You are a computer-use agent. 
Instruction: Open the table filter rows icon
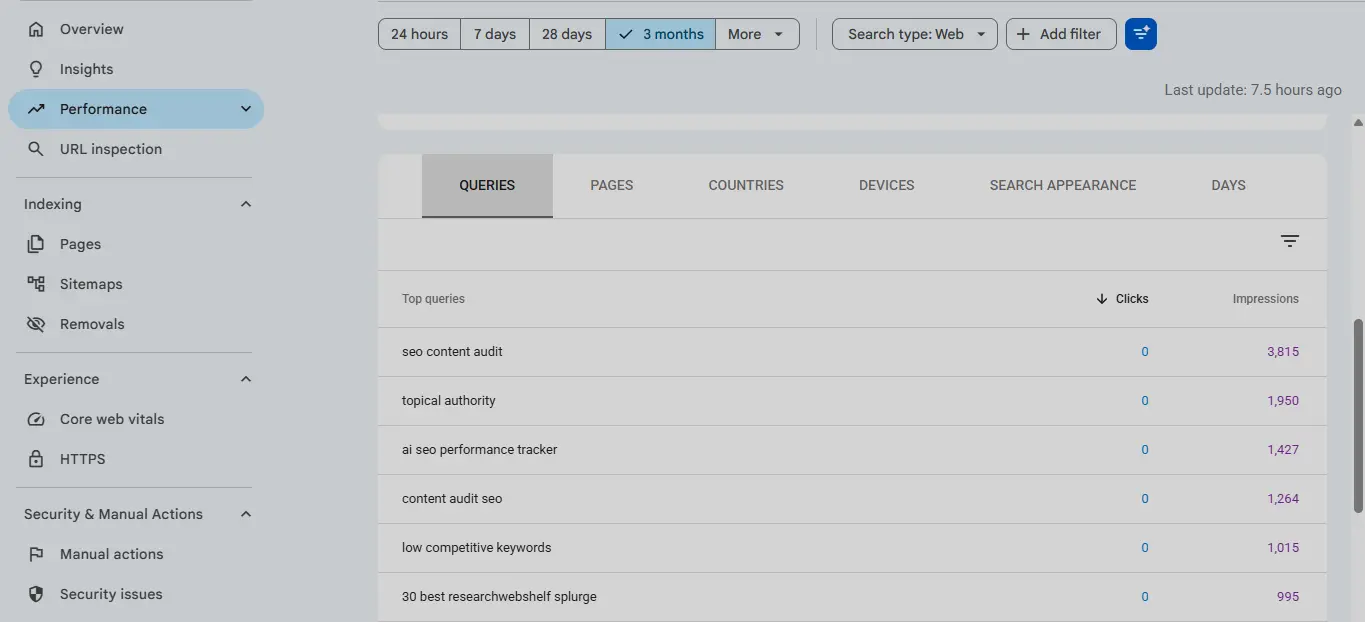pos(1290,241)
